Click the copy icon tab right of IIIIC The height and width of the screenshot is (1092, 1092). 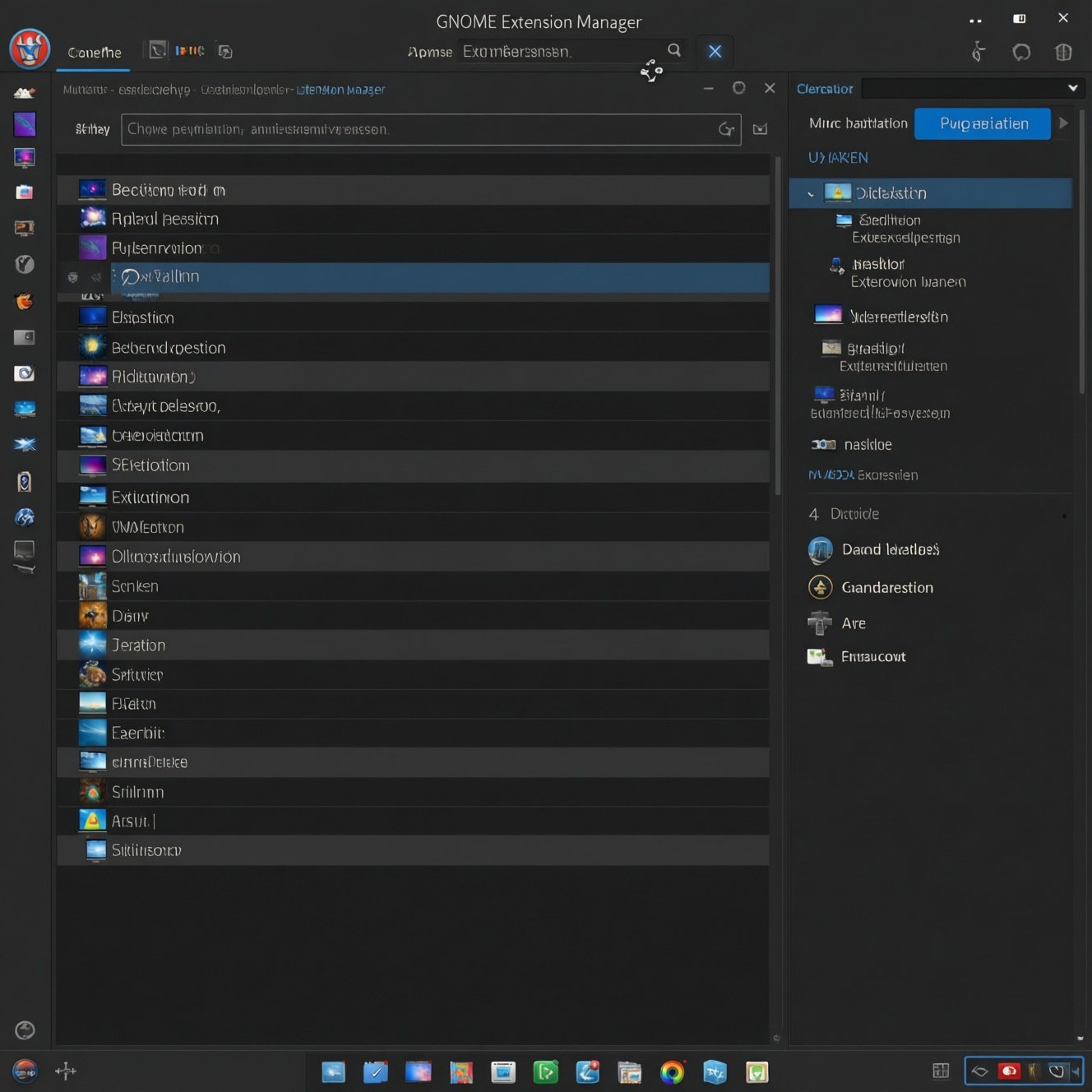click(x=224, y=51)
